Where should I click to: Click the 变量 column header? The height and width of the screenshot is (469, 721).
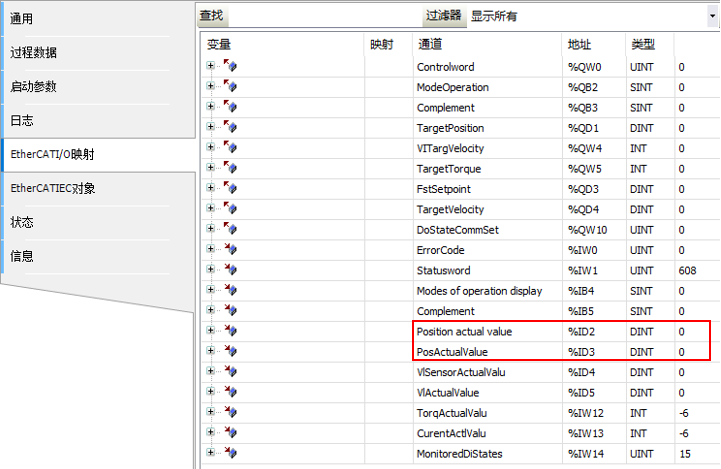coord(283,45)
